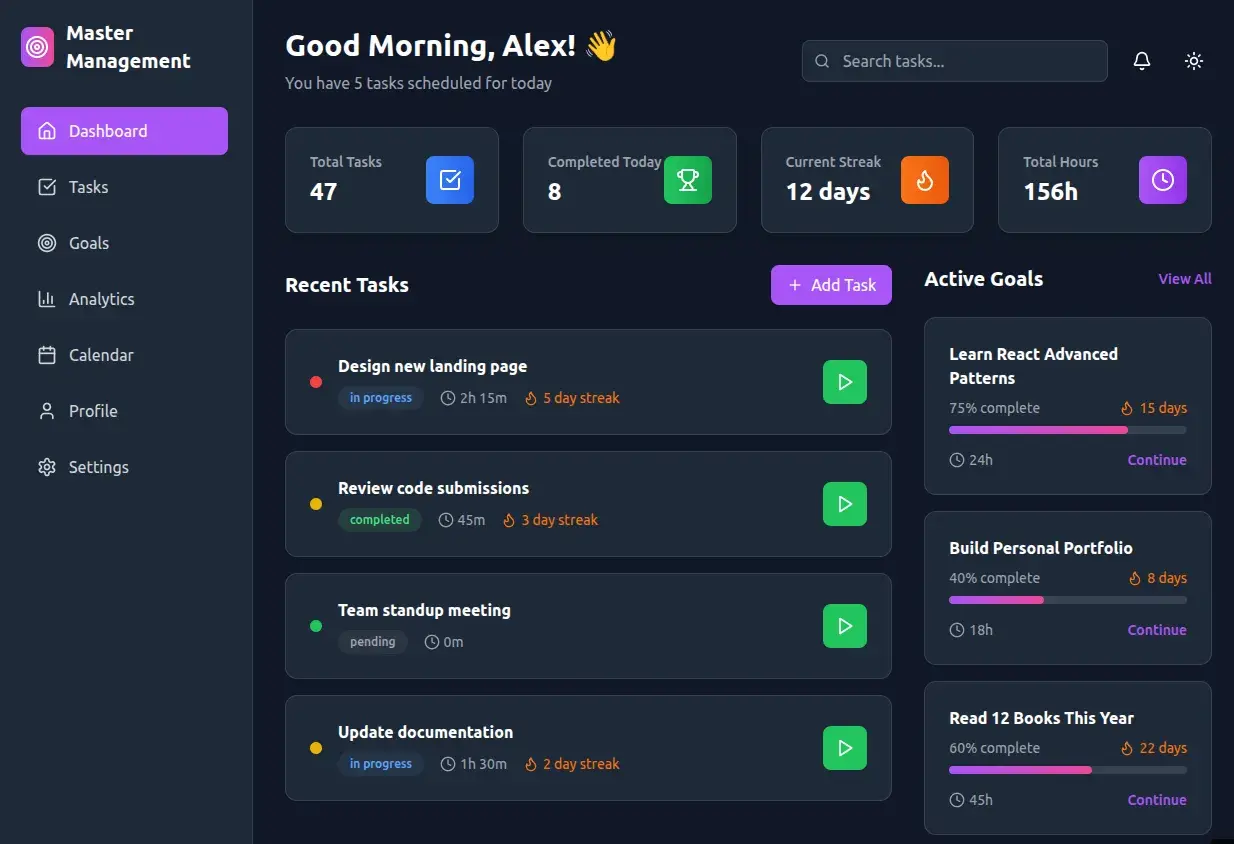Viewport: 1234px width, 844px height.
Task: Click red priority dot on Design landing page
Action: pos(316,382)
